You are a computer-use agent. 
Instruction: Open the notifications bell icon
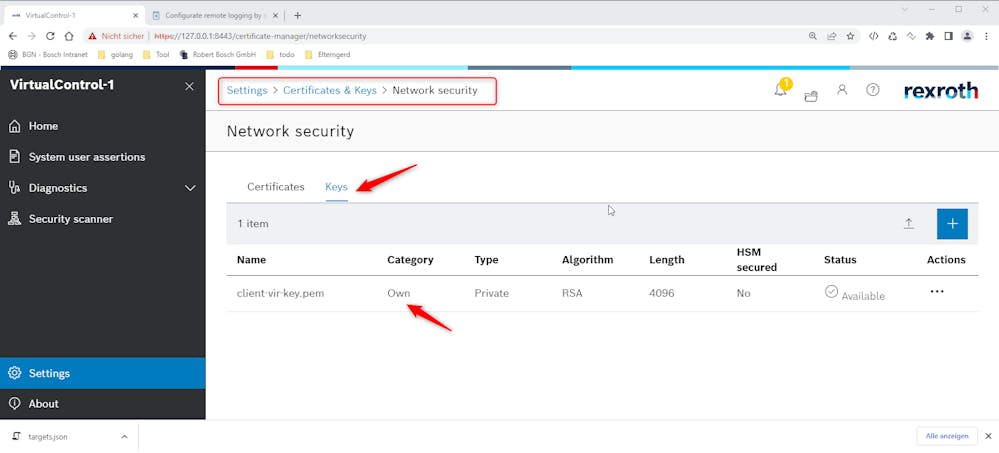780,90
